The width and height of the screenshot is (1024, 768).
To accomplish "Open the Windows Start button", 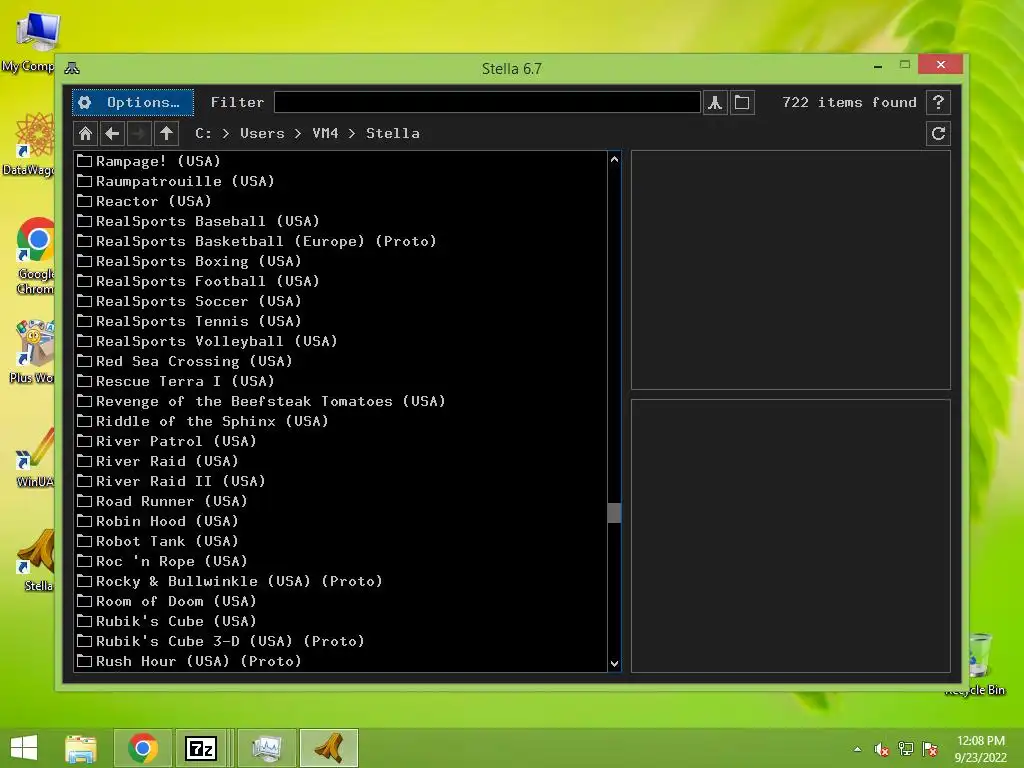I will 24,748.
